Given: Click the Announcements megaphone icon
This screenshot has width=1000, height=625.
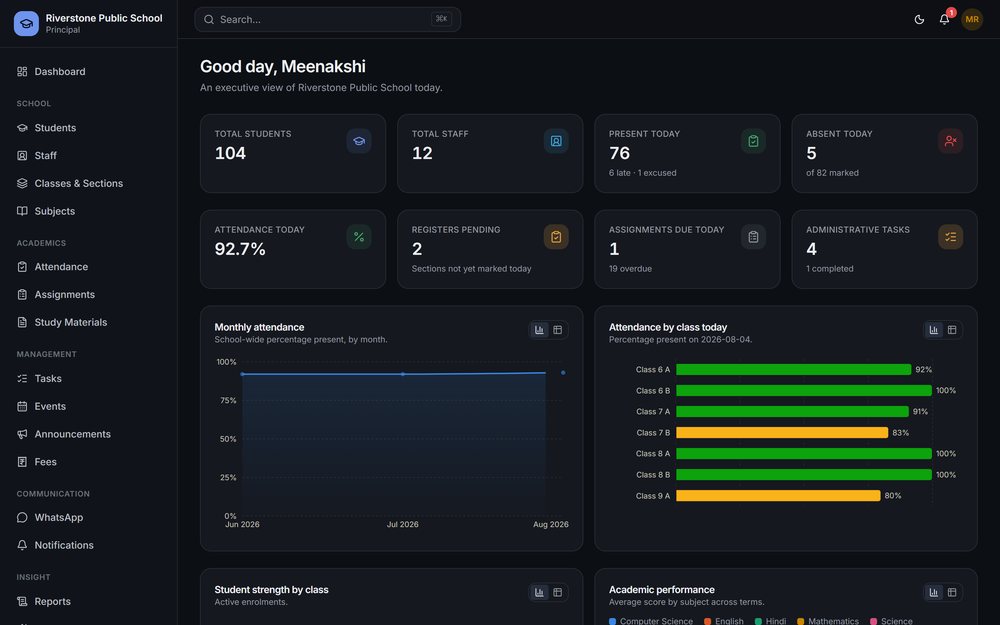Looking at the screenshot, I should click(22, 434).
